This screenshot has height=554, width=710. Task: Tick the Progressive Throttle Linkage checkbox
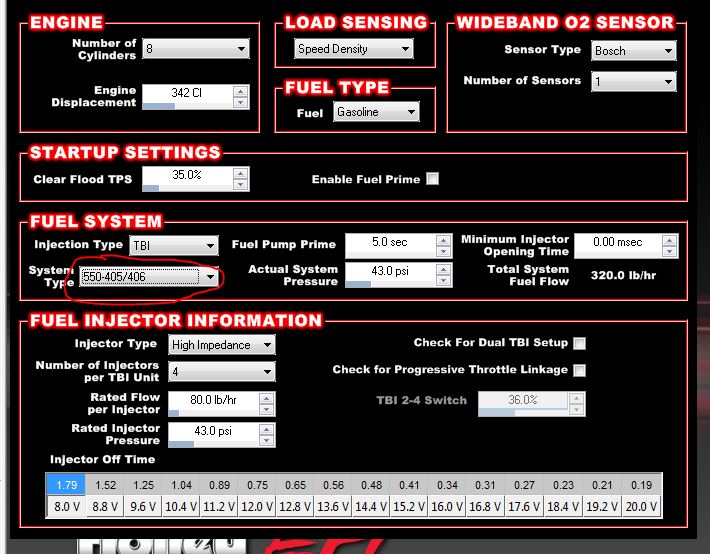tap(579, 370)
